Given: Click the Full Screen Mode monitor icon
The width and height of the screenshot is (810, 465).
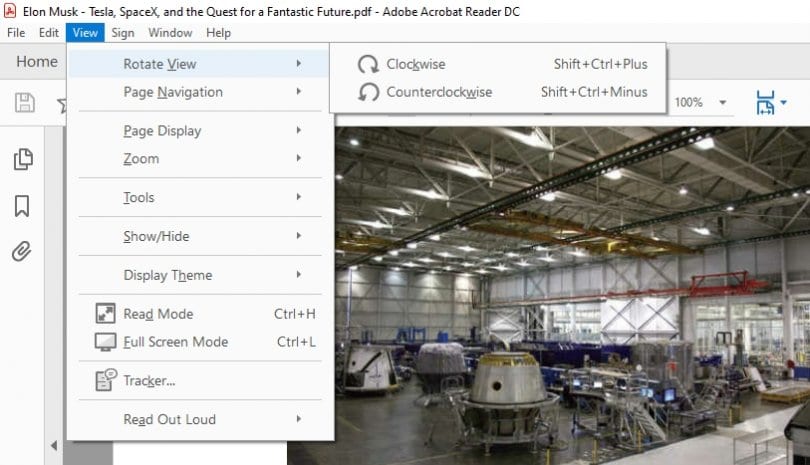Looking at the screenshot, I should 105,342.
